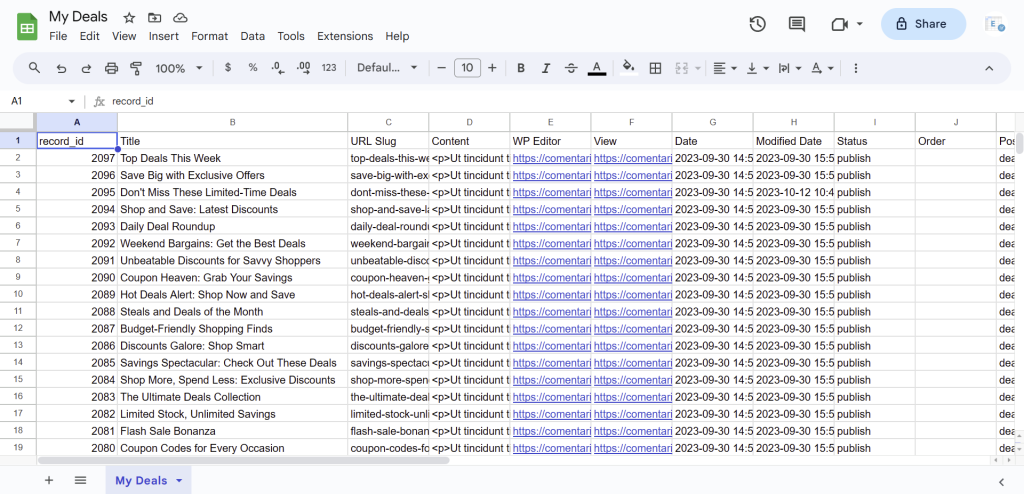Viewport: 1024px width, 494px height.
Task: Select column B header
Action: coord(232,122)
